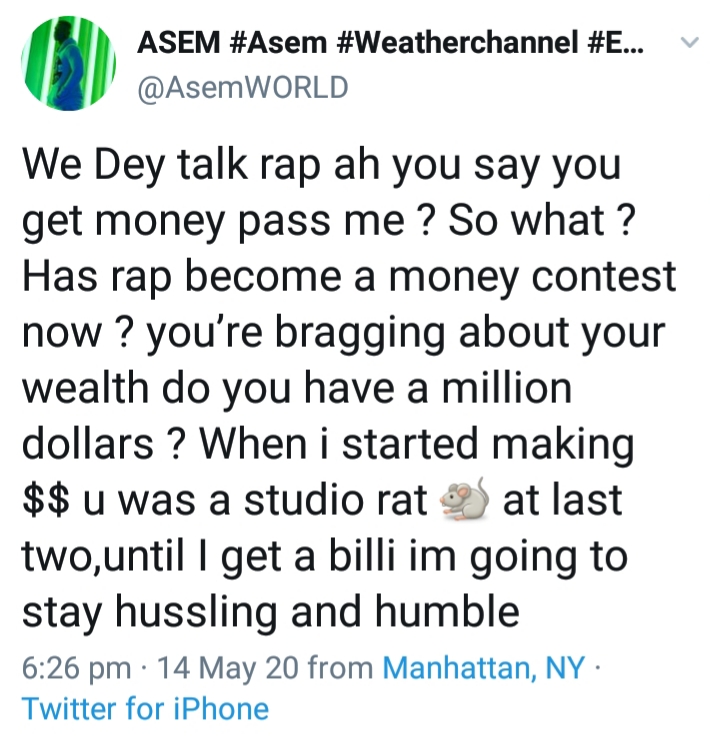The width and height of the screenshot is (710, 749).
Task: Click the rat emoji in the tweet
Action: point(464,500)
